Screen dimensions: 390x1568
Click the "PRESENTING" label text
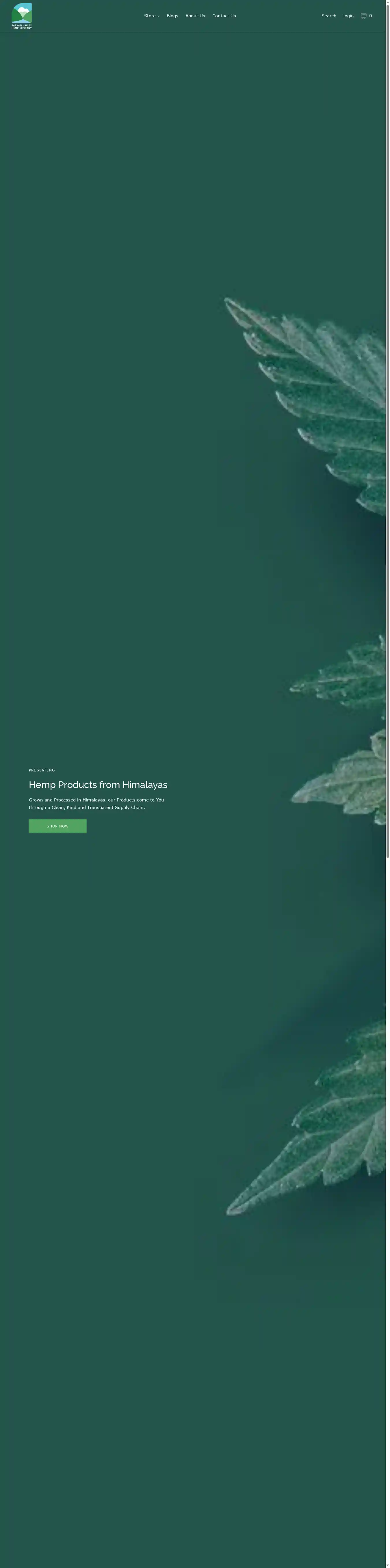point(42,770)
